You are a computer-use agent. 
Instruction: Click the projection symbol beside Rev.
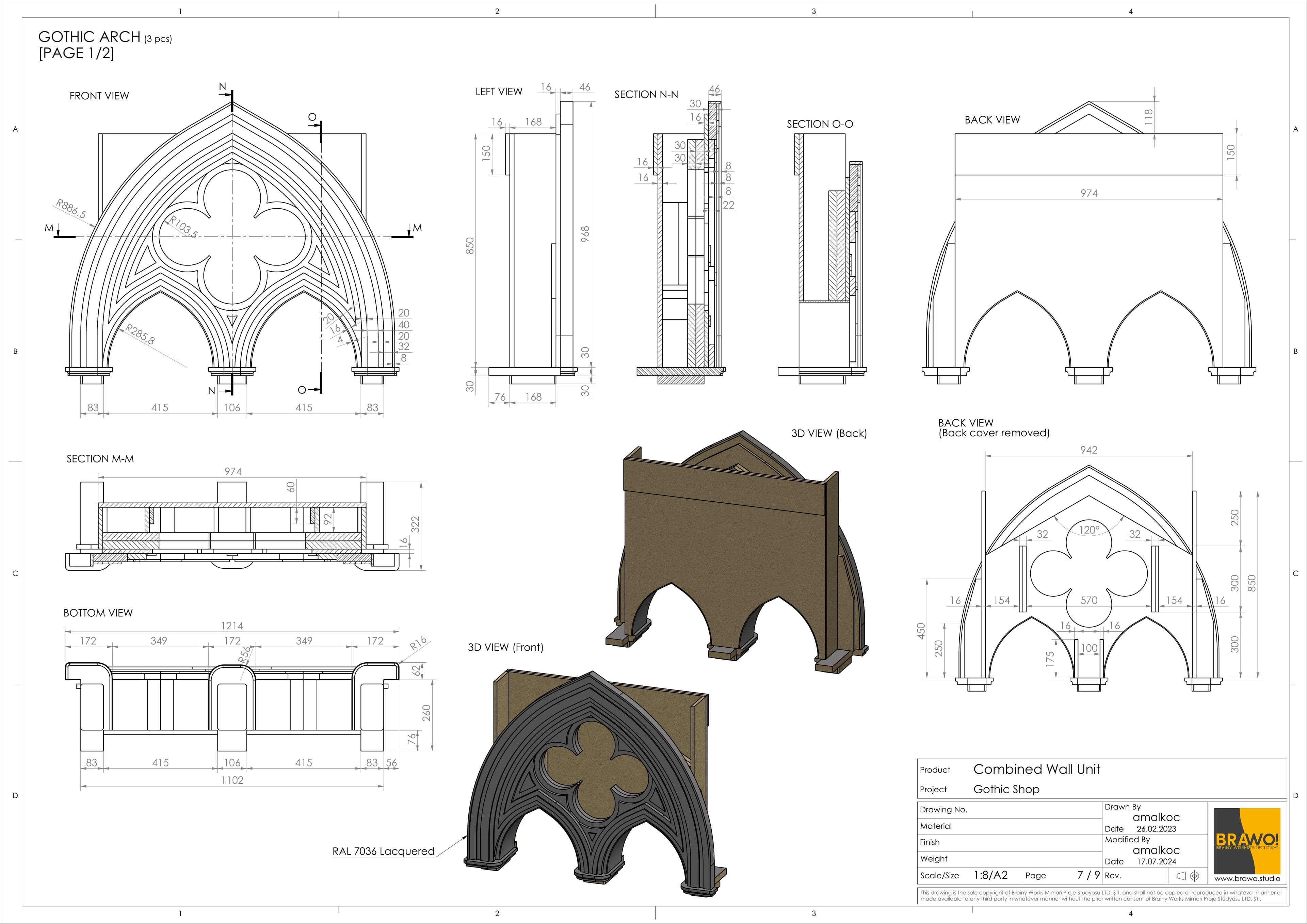click(x=1188, y=876)
